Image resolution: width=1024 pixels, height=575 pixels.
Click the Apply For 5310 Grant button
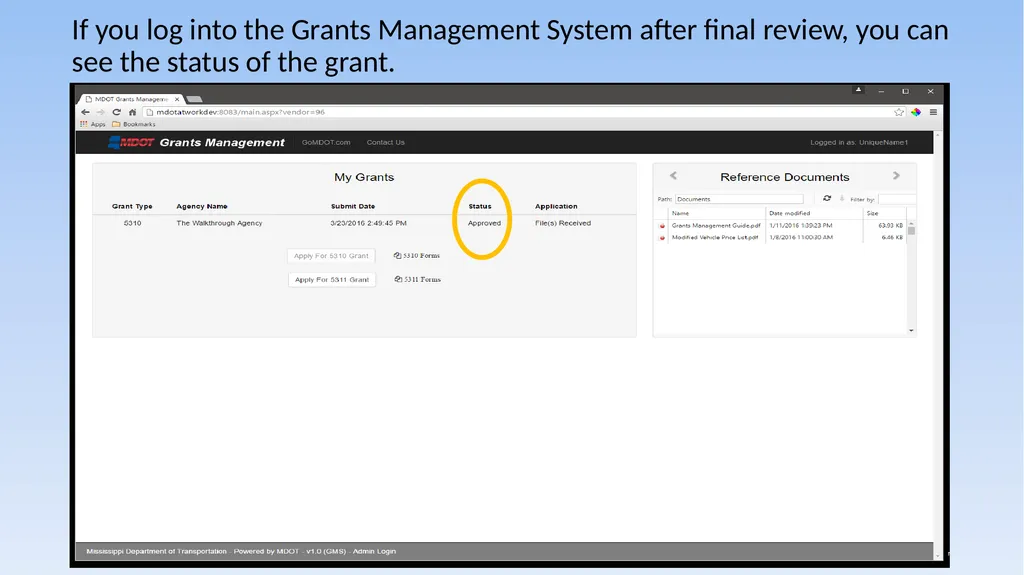[331, 256]
